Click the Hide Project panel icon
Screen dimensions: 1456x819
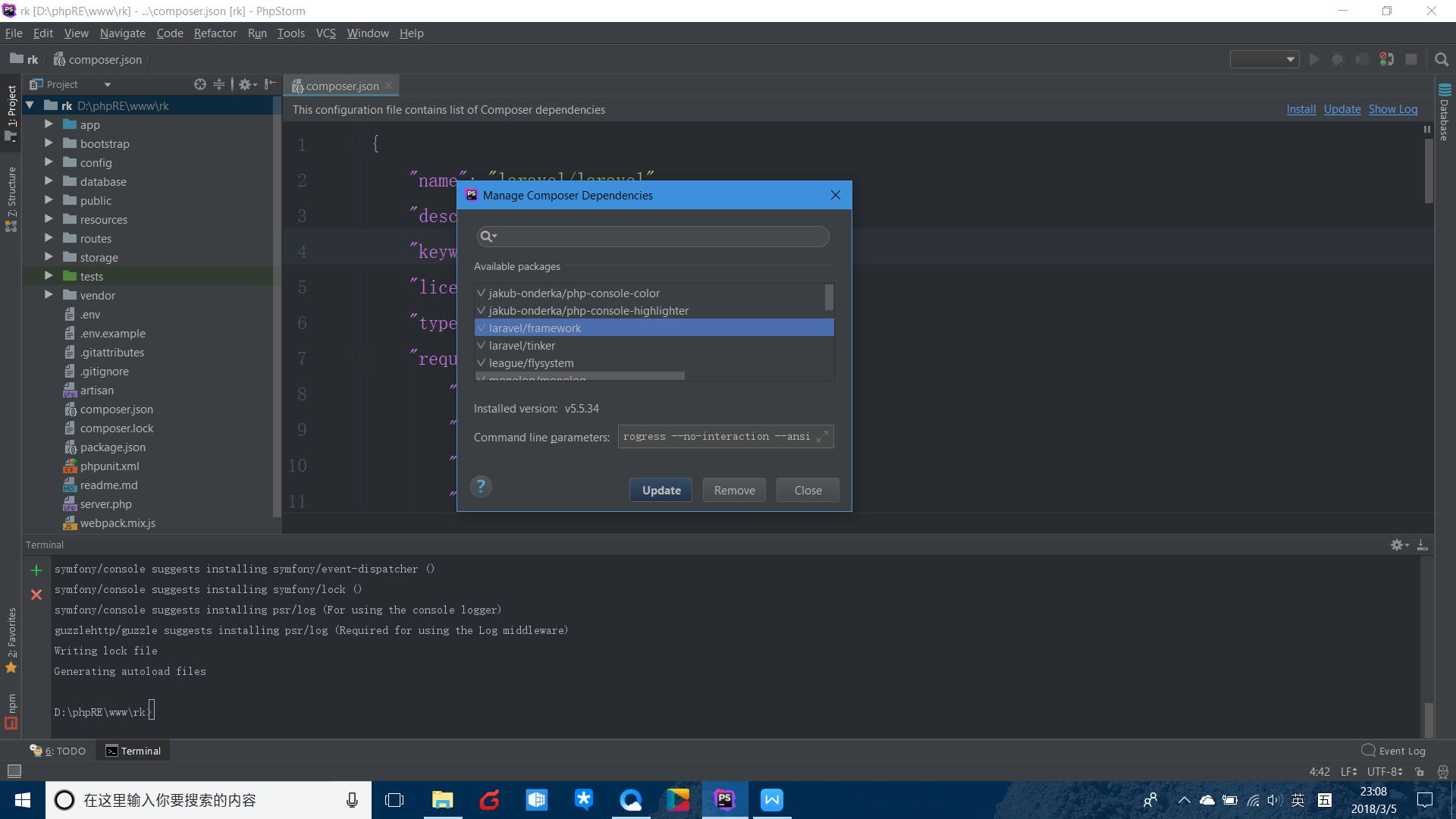[270, 85]
